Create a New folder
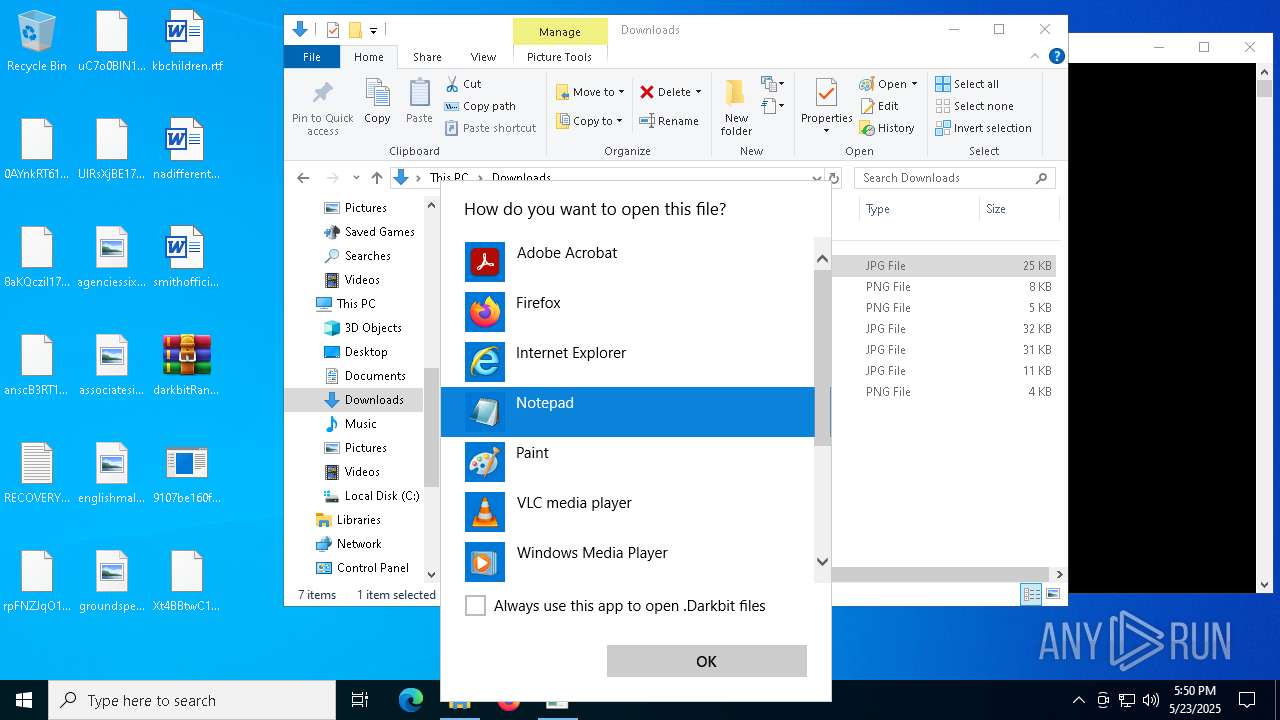Screen dimensions: 1280x720 click(736, 108)
